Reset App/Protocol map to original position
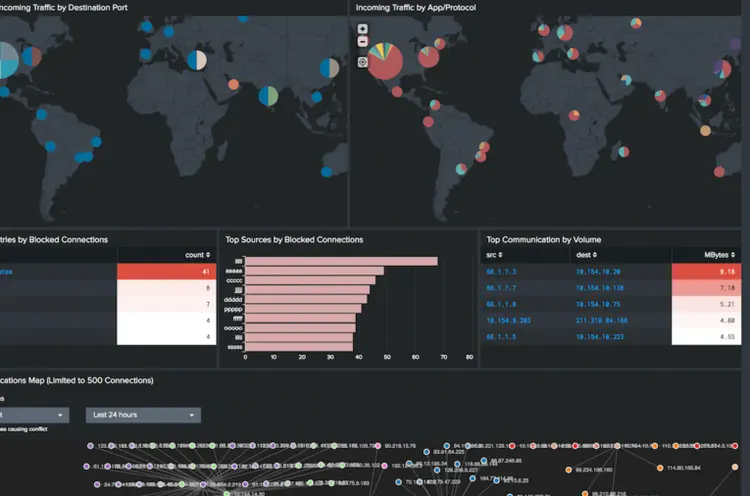The width and height of the screenshot is (750, 496). (x=362, y=62)
